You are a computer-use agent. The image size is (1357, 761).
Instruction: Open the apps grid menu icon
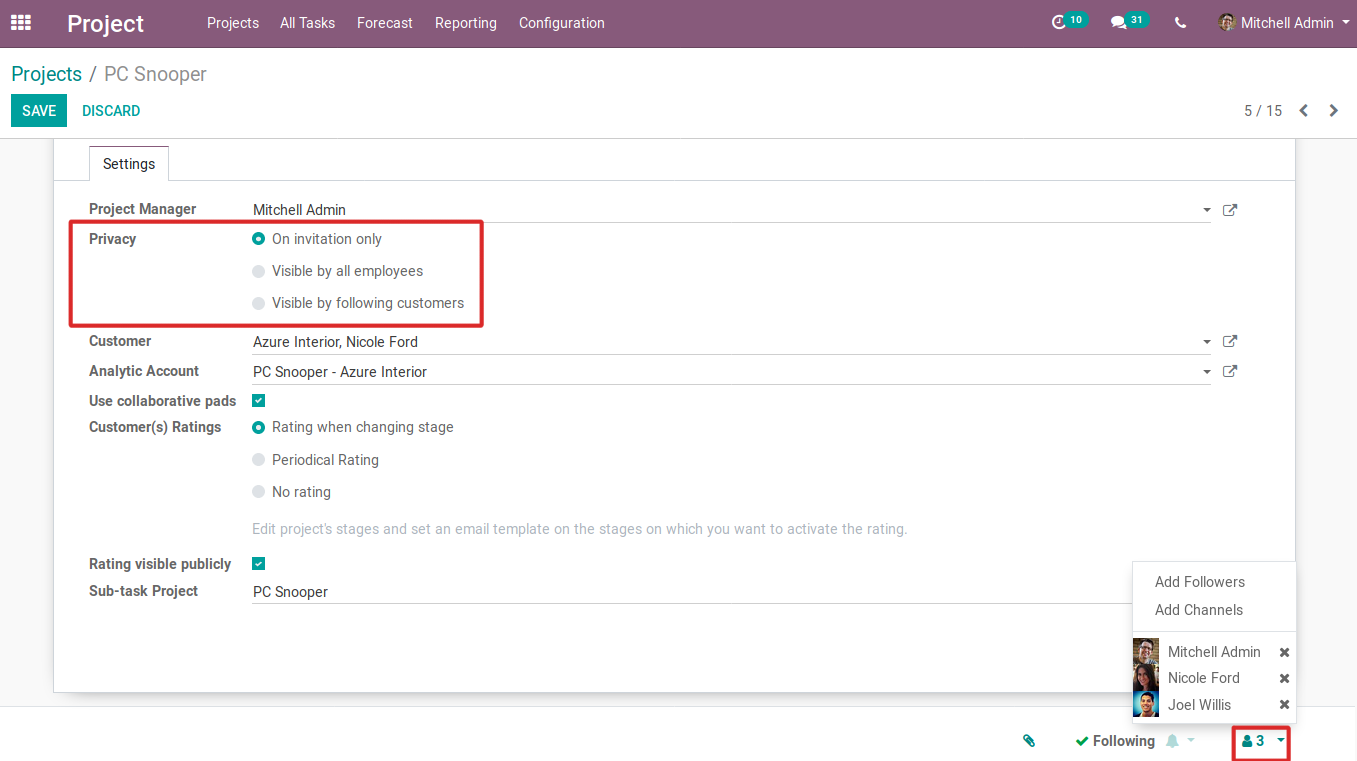(20, 22)
